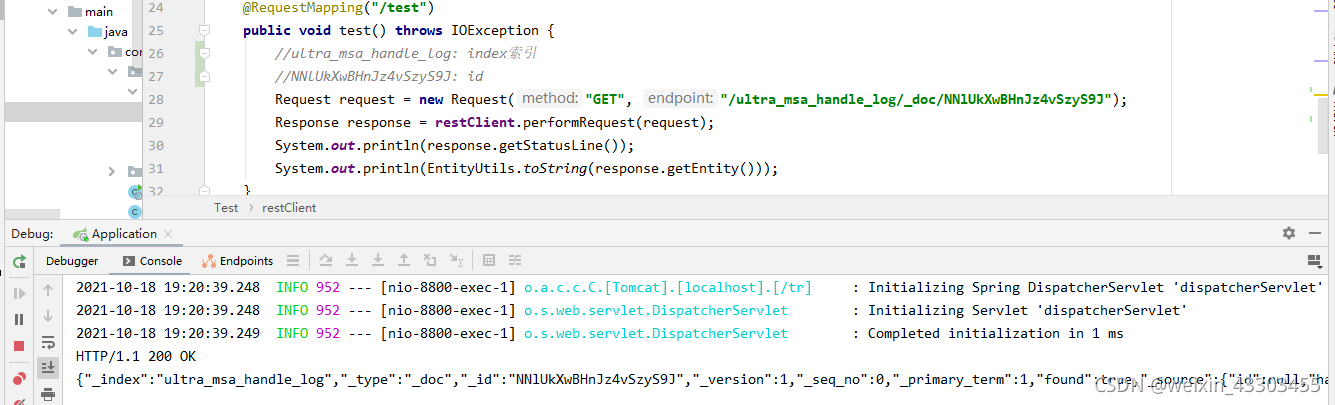Click the fold end marker at line 27

point(204,76)
